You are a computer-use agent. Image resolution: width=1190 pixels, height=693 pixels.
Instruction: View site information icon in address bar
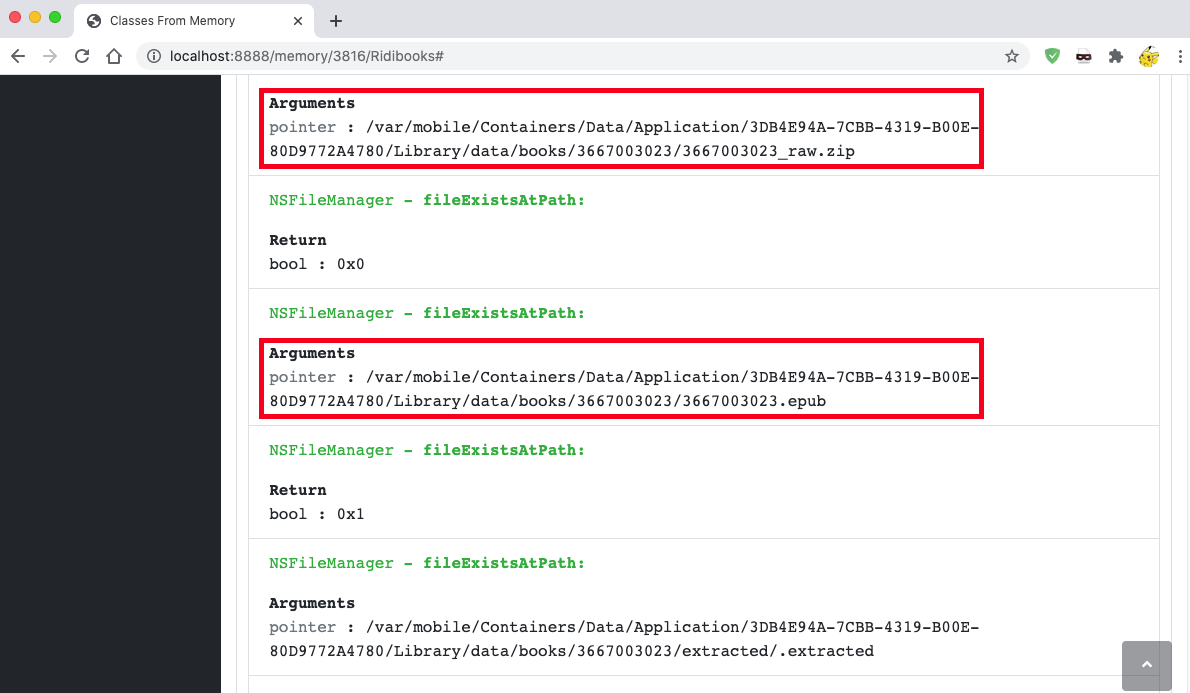coord(153,56)
